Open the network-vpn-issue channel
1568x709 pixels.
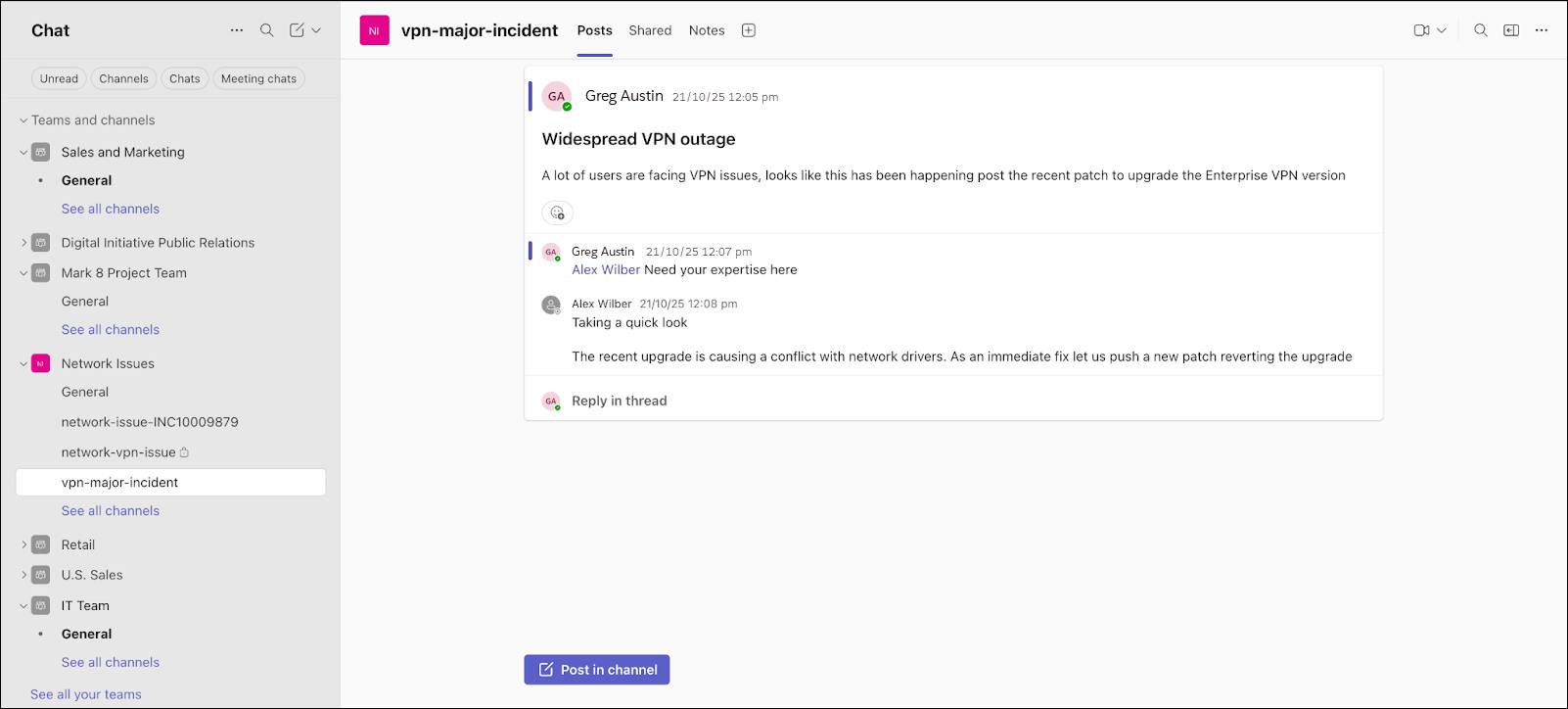118,452
